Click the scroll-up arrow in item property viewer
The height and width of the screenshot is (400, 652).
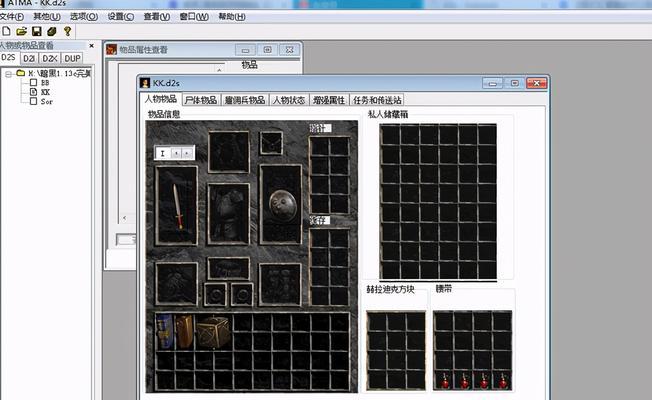point(219,70)
